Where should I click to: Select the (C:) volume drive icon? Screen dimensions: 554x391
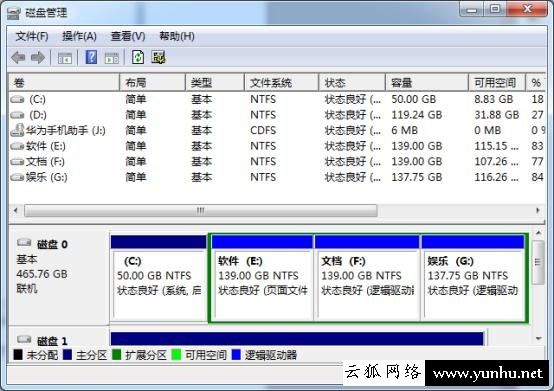point(17,100)
